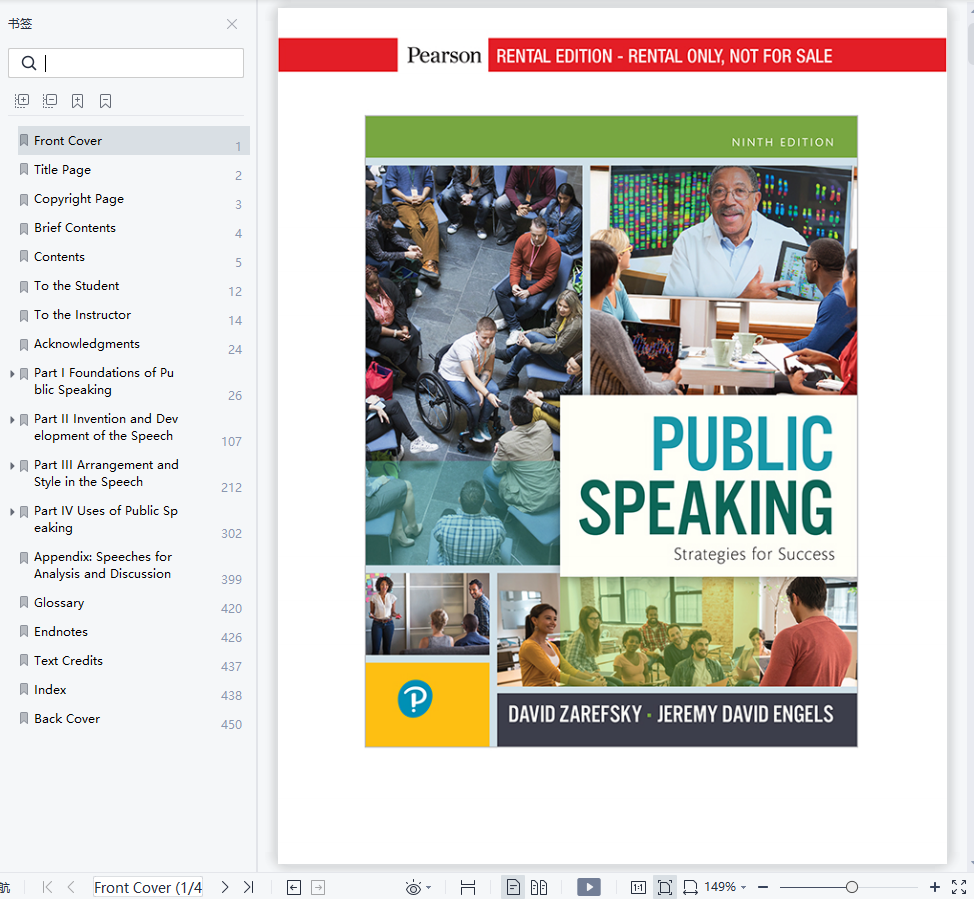Go forward to next view
This screenshot has width=974, height=899.
(x=318, y=887)
